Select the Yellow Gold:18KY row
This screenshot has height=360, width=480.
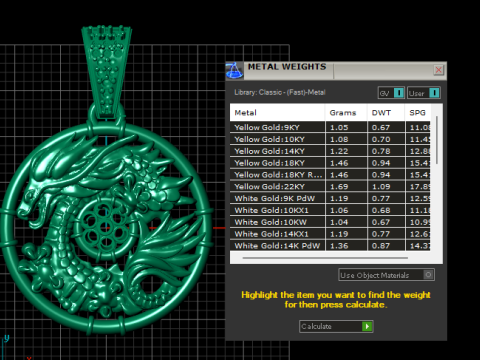330,163
